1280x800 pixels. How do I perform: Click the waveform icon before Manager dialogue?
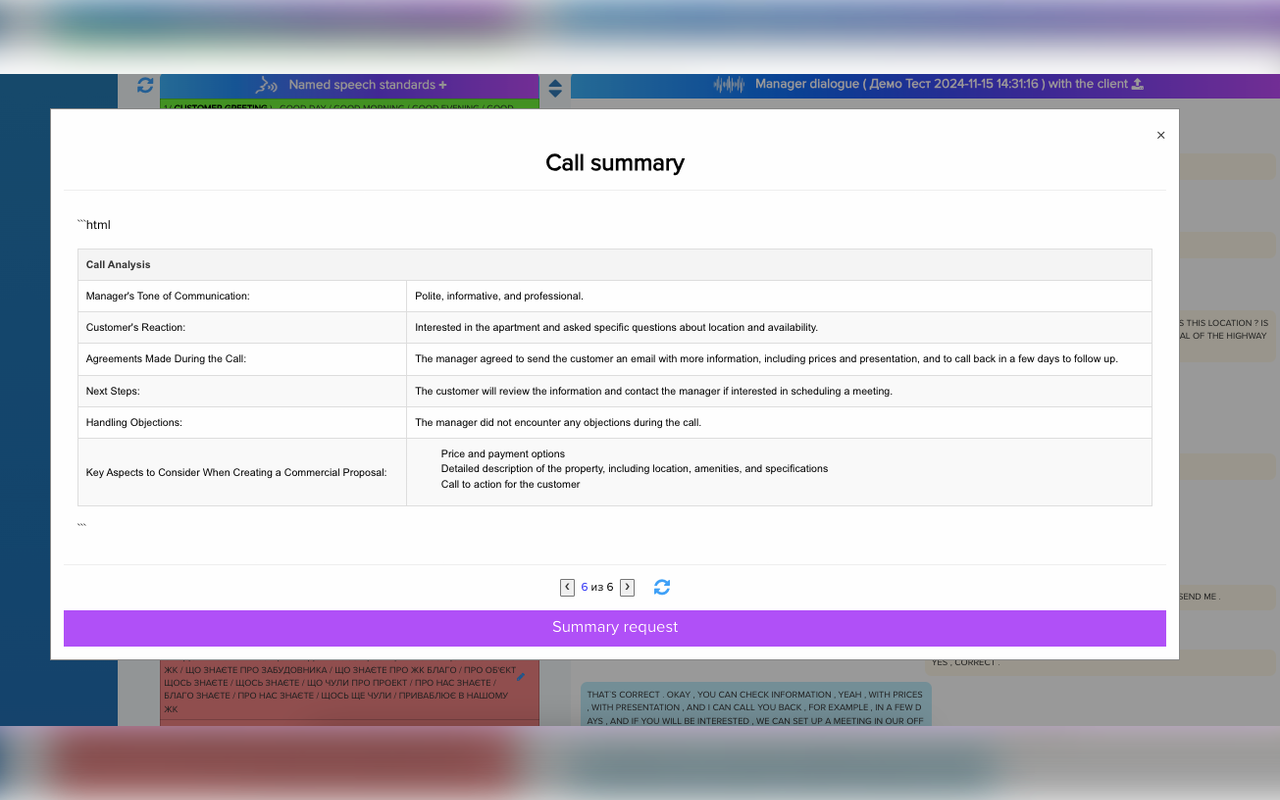[729, 85]
